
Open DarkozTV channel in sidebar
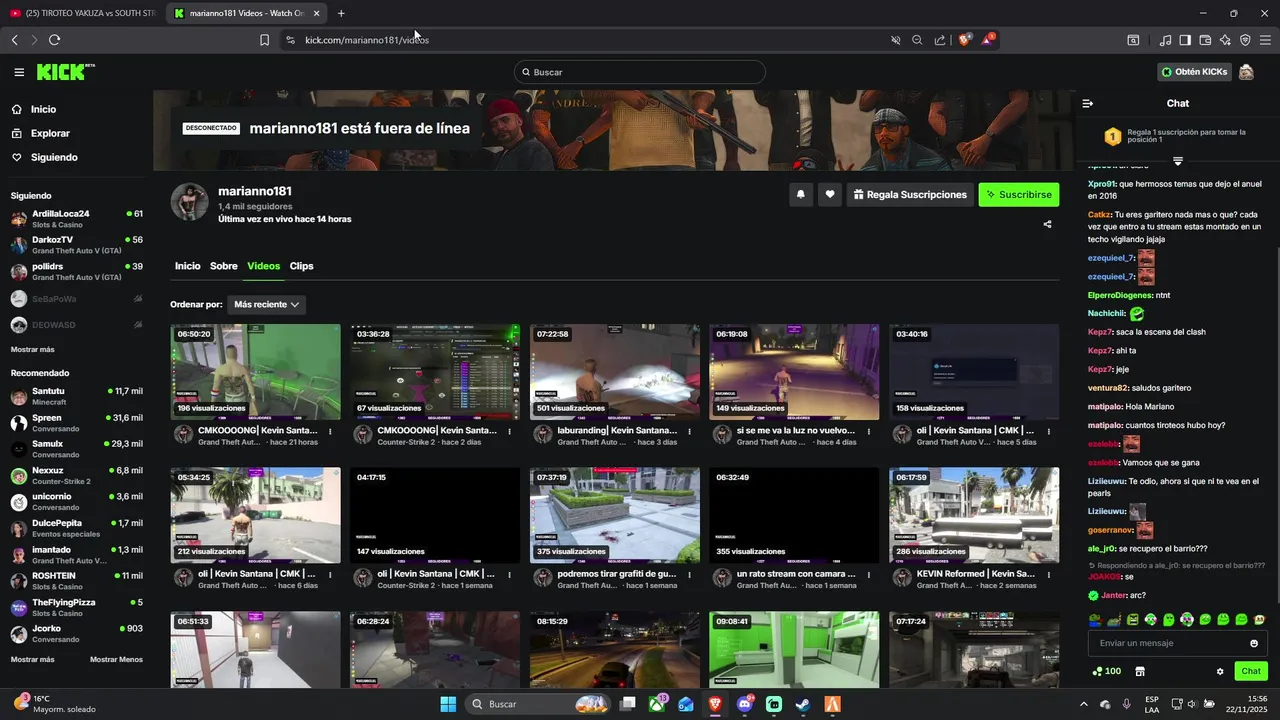(x=76, y=245)
